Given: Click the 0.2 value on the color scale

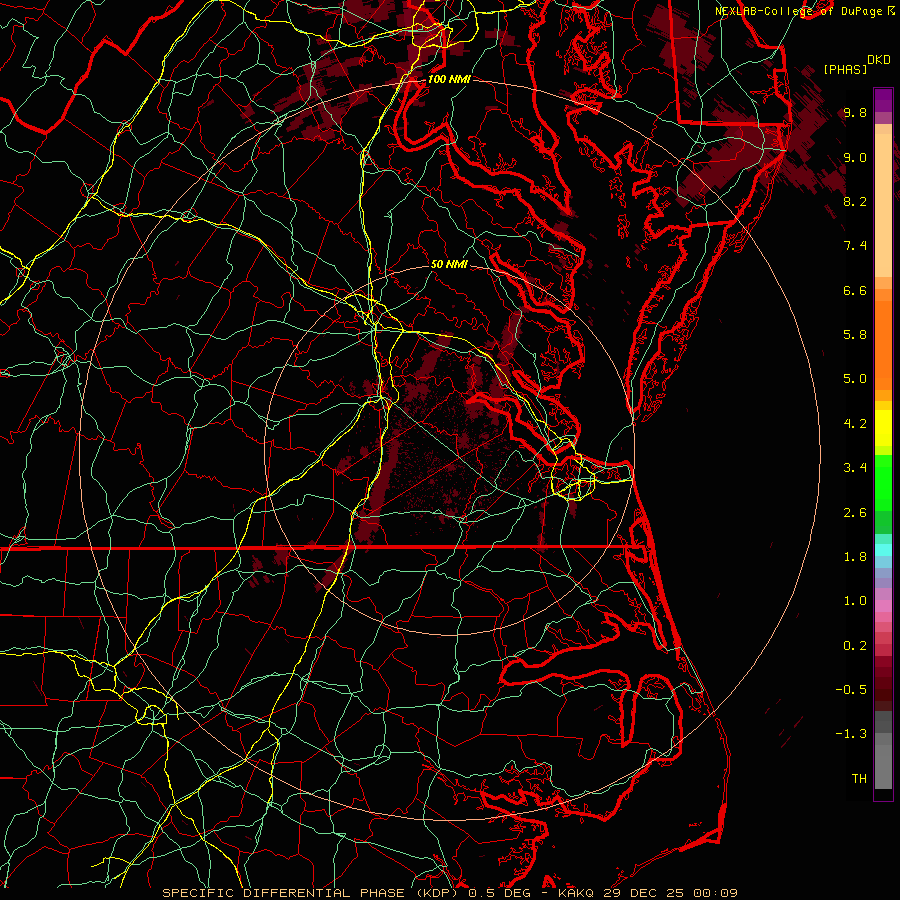Looking at the screenshot, I should [x=855, y=646].
